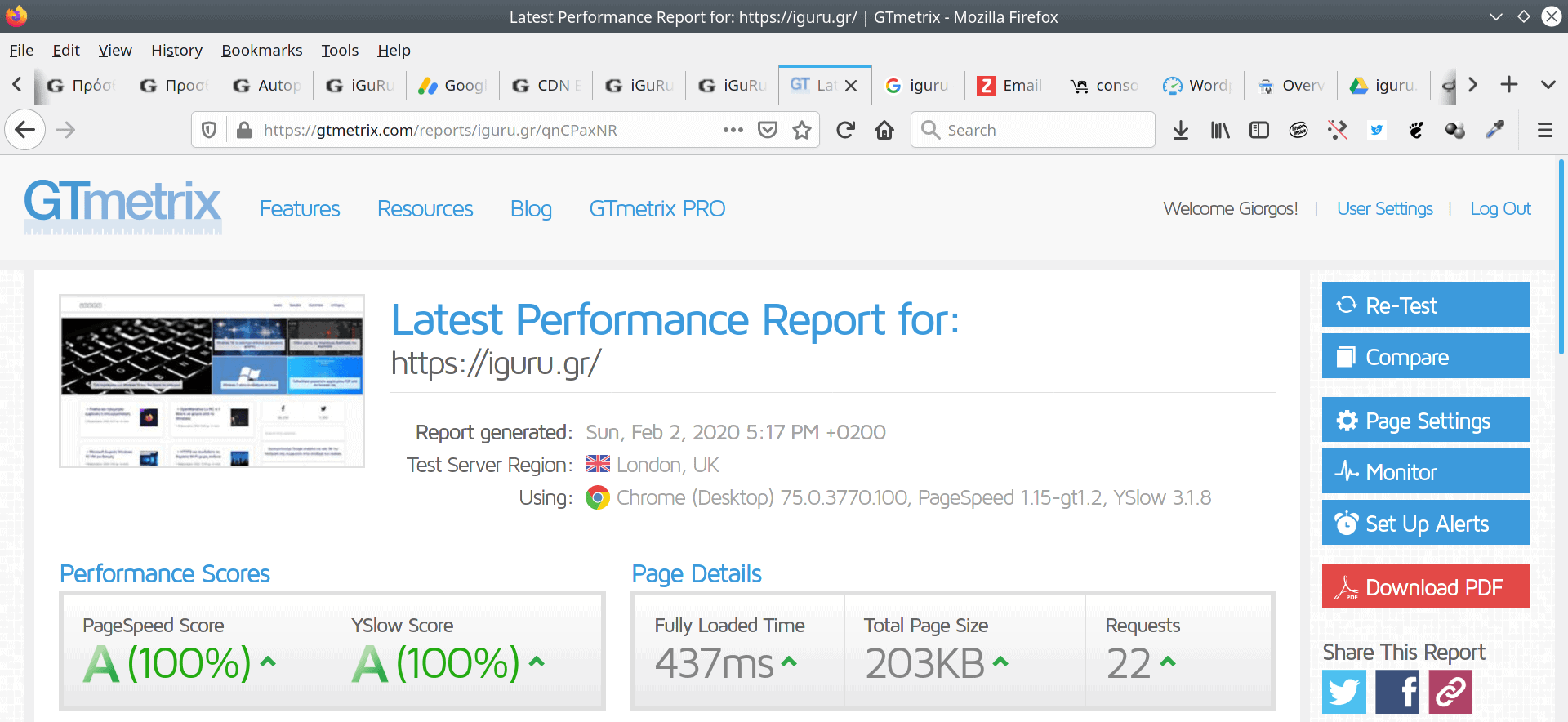The width and height of the screenshot is (1568, 722).
Task: Focus the browser Search field
Action: point(1033,130)
